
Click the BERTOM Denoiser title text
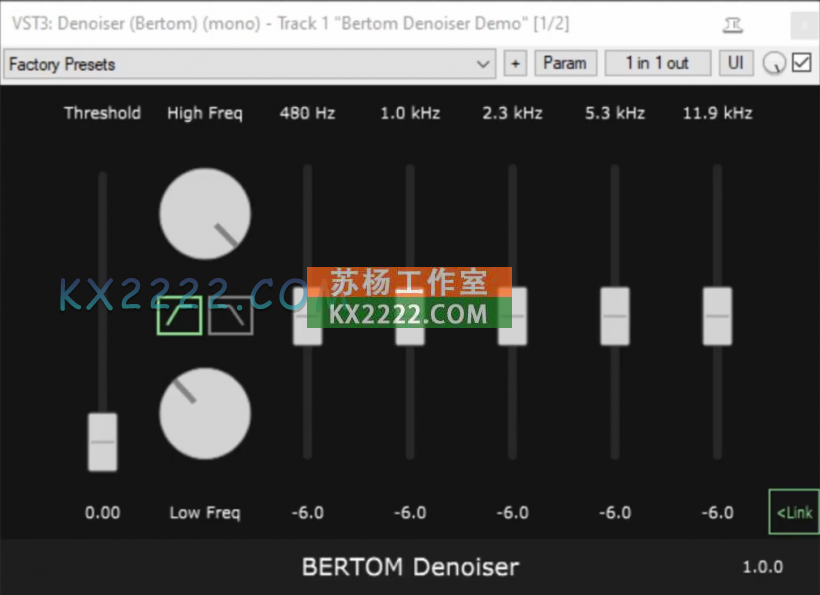click(411, 567)
